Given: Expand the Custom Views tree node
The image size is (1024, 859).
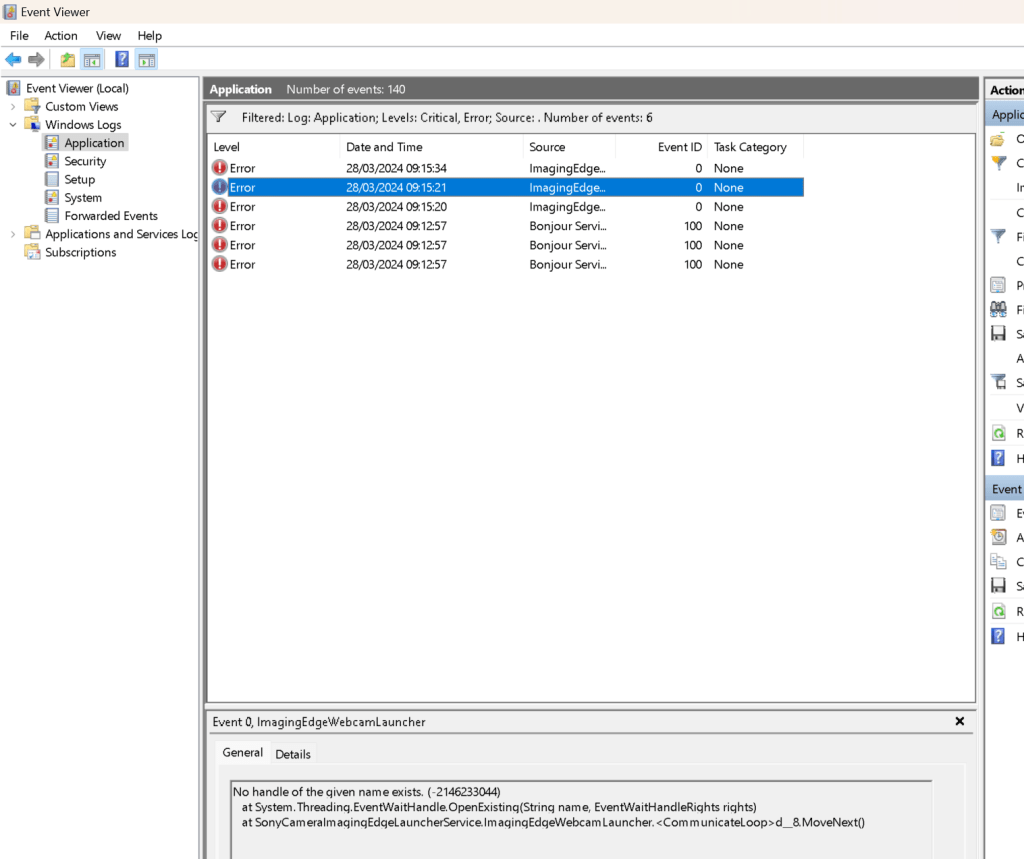Looking at the screenshot, I should [13, 106].
